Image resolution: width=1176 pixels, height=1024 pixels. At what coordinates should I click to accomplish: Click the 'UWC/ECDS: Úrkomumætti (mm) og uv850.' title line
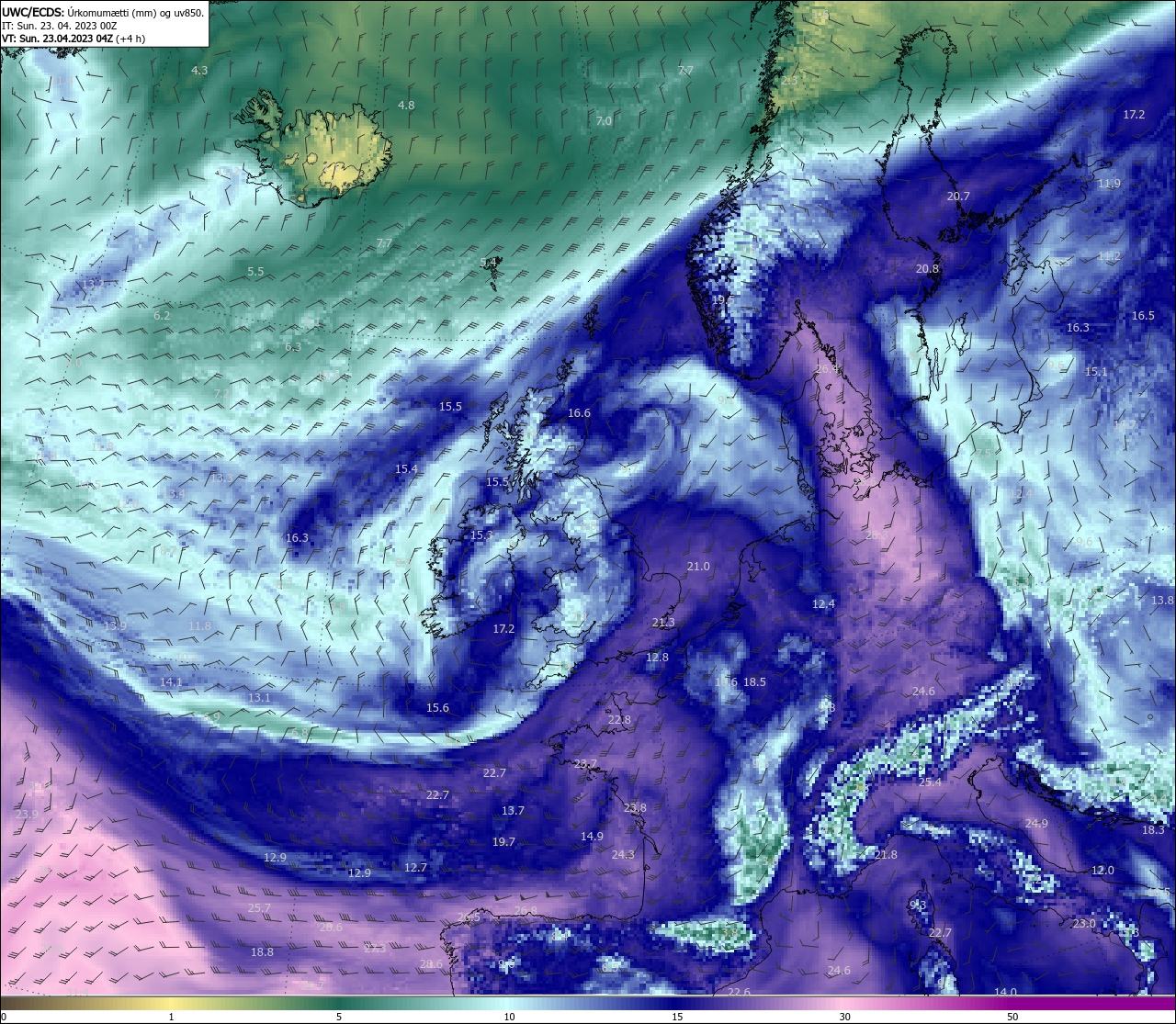(103, 12)
